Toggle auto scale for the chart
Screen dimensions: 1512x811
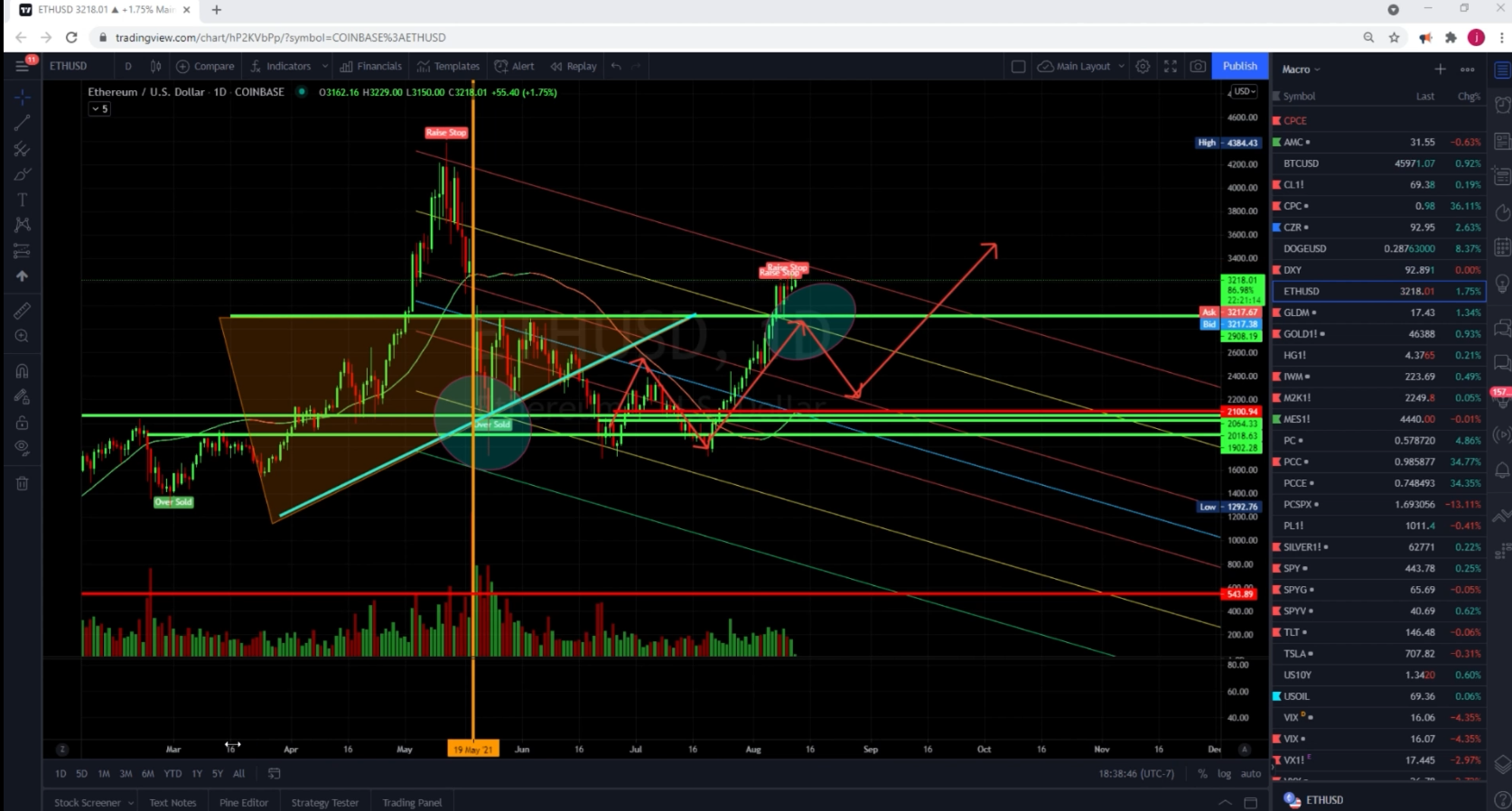point(1250,774)
